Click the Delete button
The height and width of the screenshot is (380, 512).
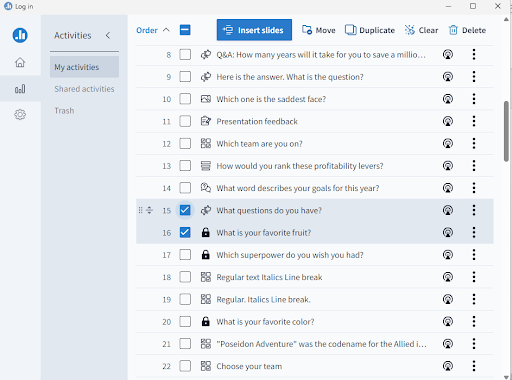[467, 30]
